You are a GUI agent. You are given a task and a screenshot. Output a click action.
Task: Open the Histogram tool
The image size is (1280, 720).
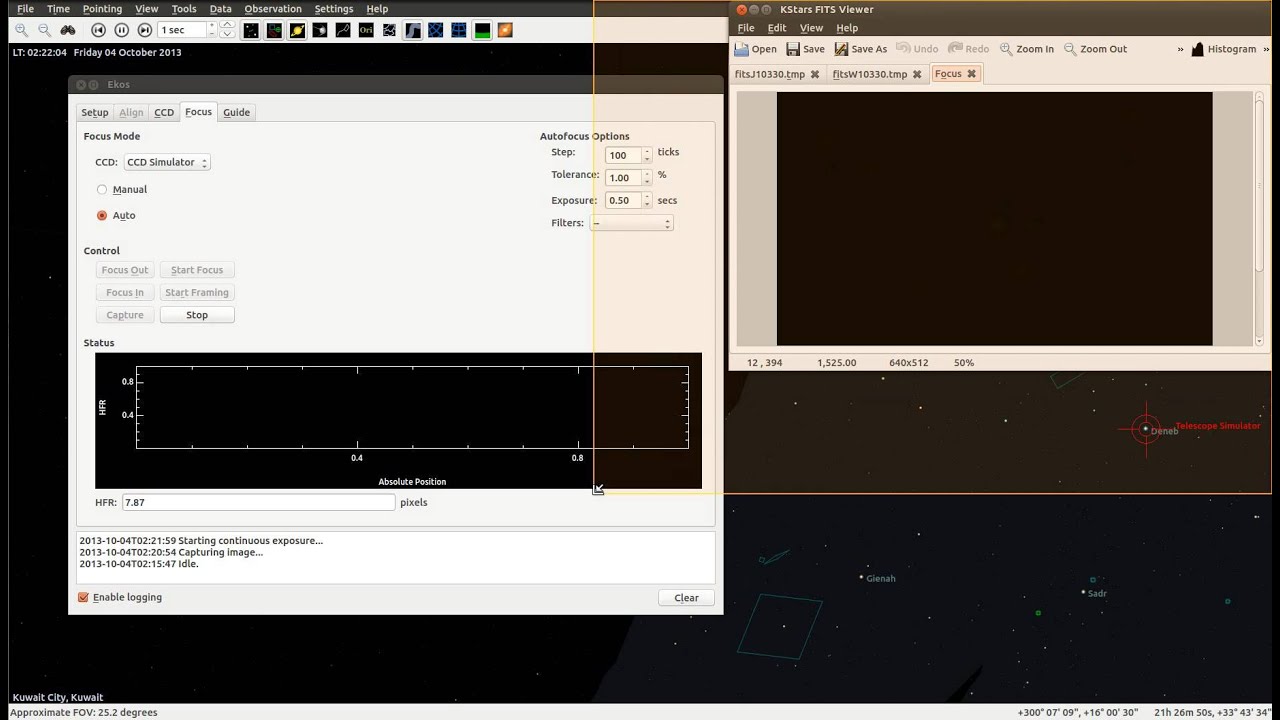pyautogui.click(x=1223, y=49)
